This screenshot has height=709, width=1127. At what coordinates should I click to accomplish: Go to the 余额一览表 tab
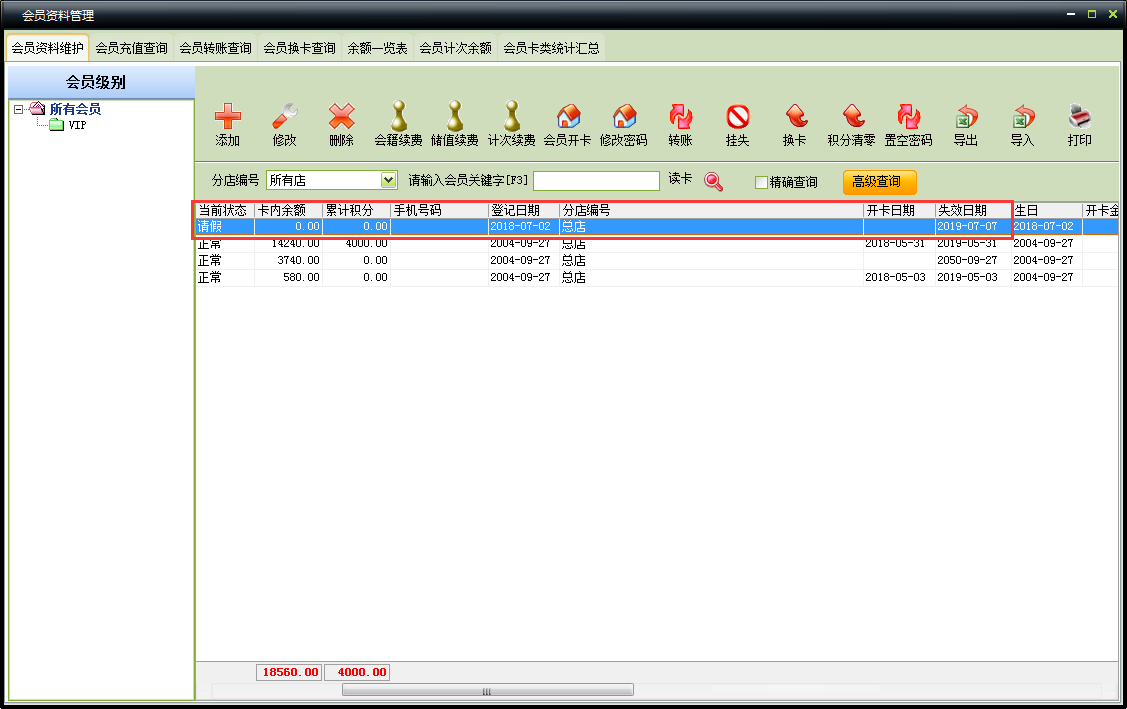click(x=377, y=48)
